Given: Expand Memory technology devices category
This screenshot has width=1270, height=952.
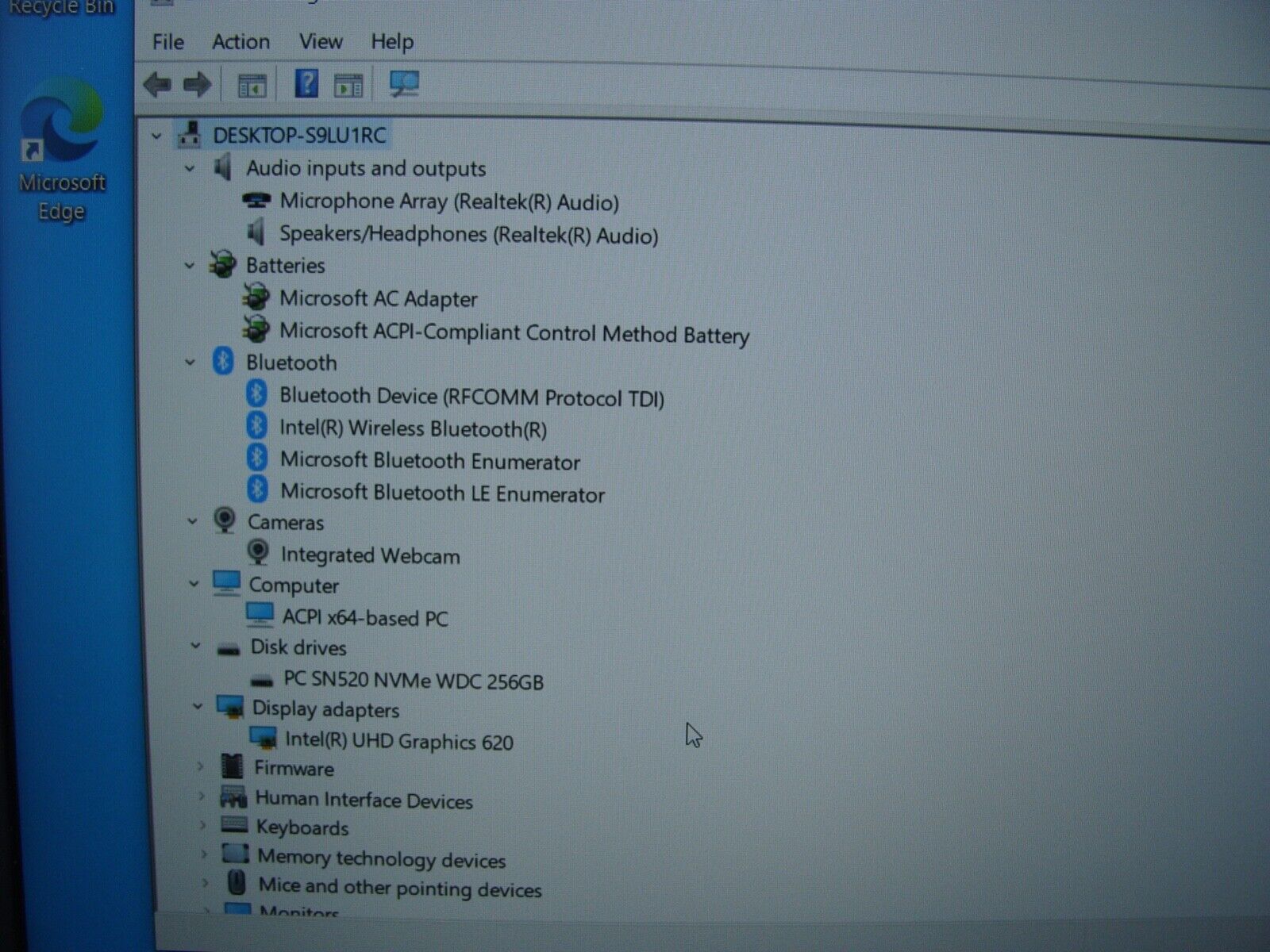Looking at the screenshot, I should tap(205, 855).
